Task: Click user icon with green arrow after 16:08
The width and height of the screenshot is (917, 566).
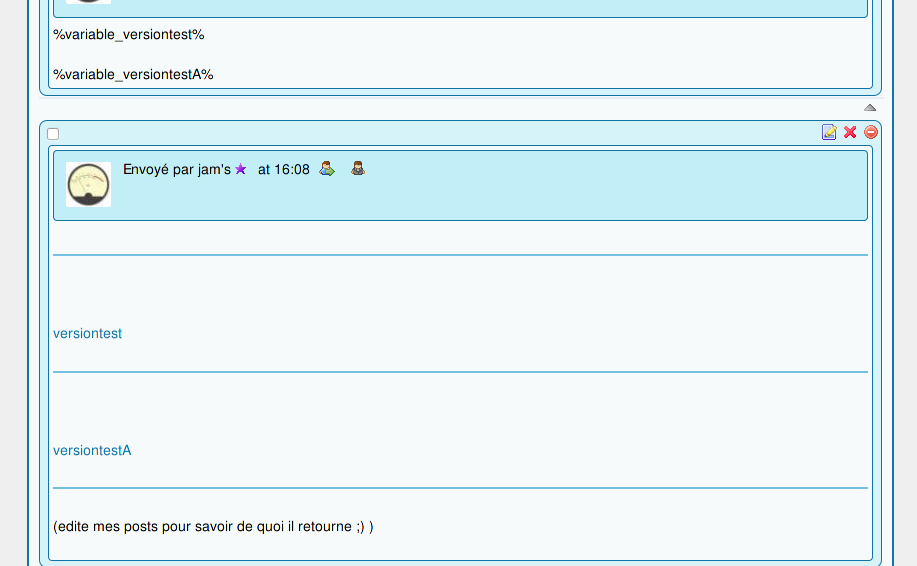Action: (x=327, y=169)
